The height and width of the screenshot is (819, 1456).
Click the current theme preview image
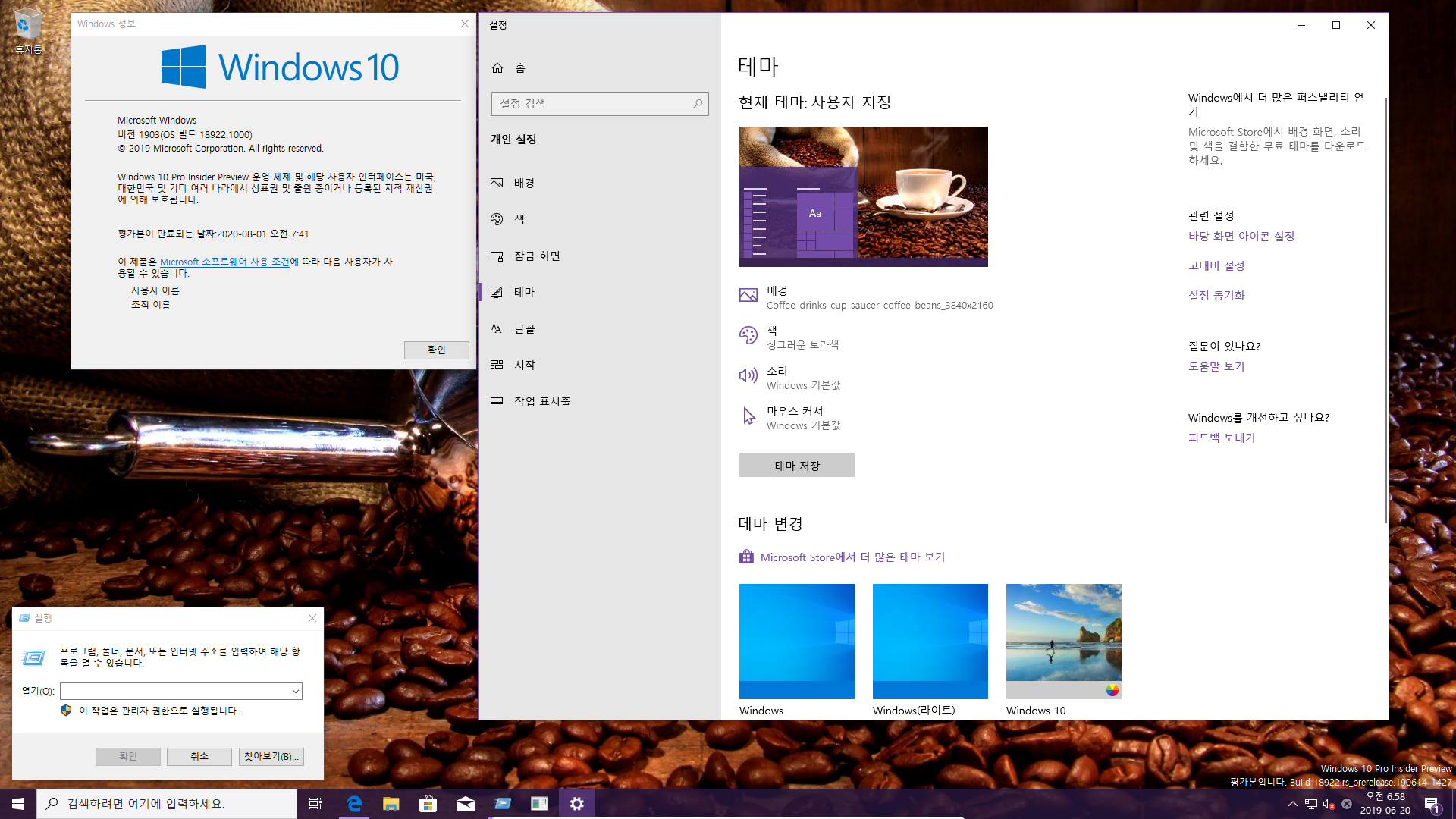pyautogui.click(x=863, y=196)
